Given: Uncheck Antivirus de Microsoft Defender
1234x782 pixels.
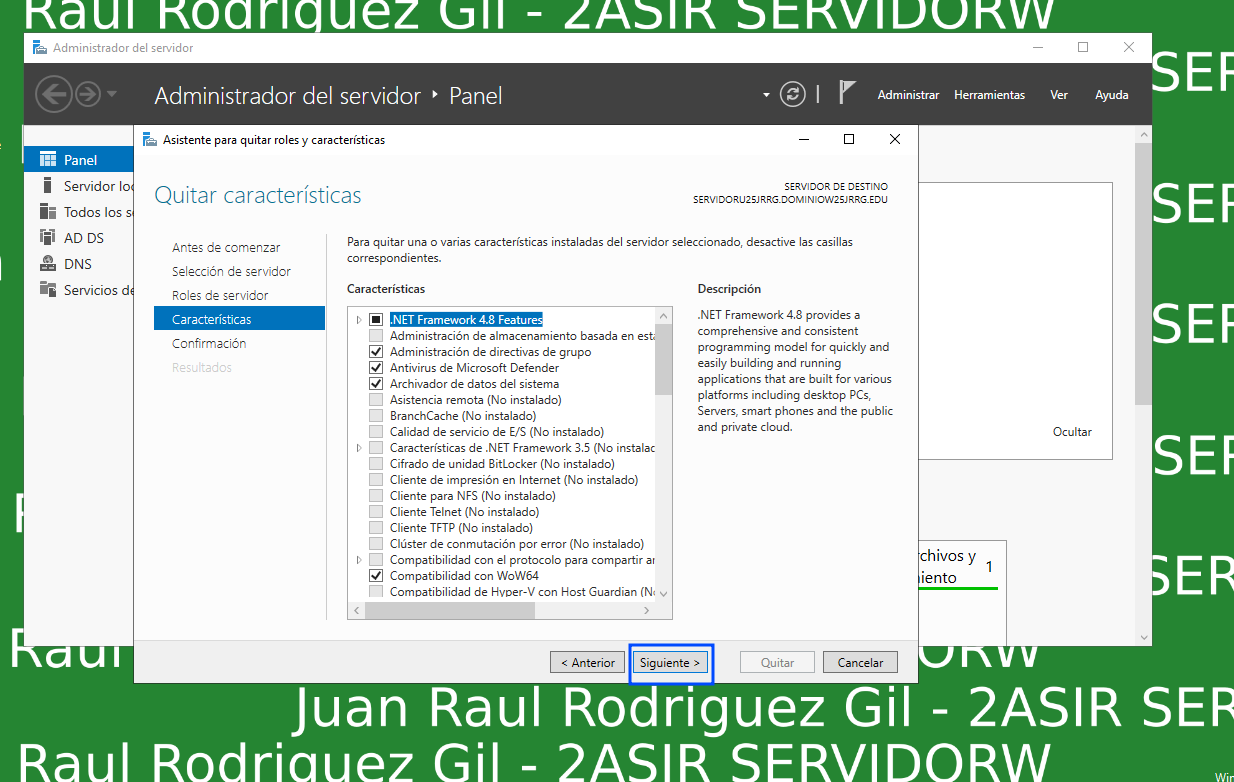Looking at the screenshot, I should tap(376, 368).
